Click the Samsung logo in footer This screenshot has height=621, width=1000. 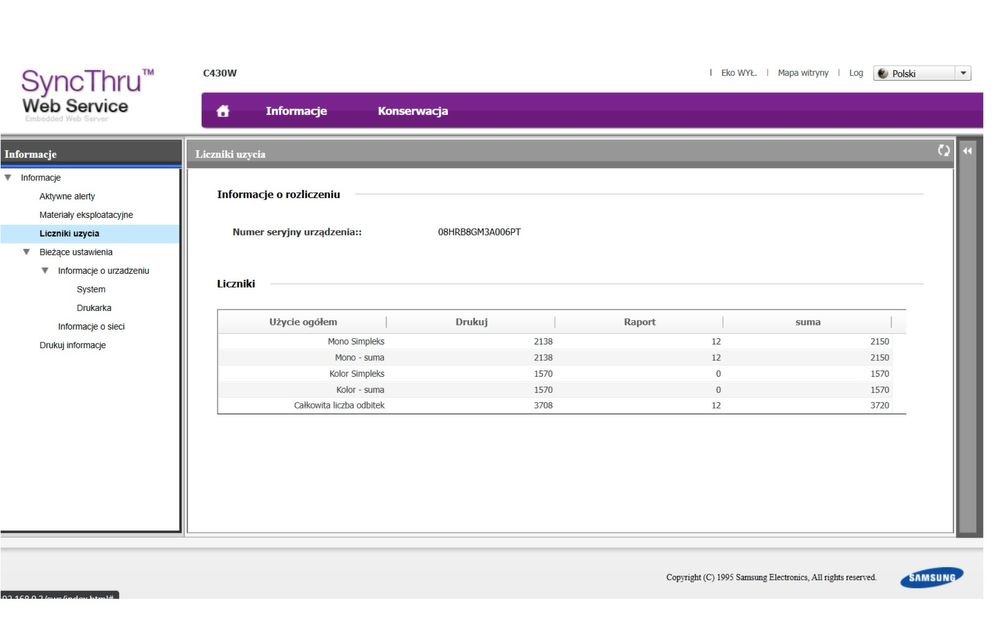pyautogui.click(x=932, y=578)
